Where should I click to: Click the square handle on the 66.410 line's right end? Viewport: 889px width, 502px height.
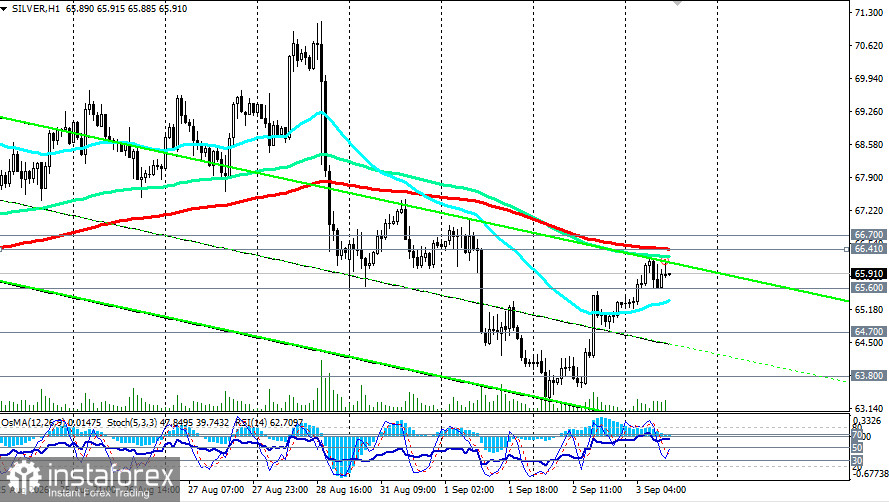tap(846, 249)
